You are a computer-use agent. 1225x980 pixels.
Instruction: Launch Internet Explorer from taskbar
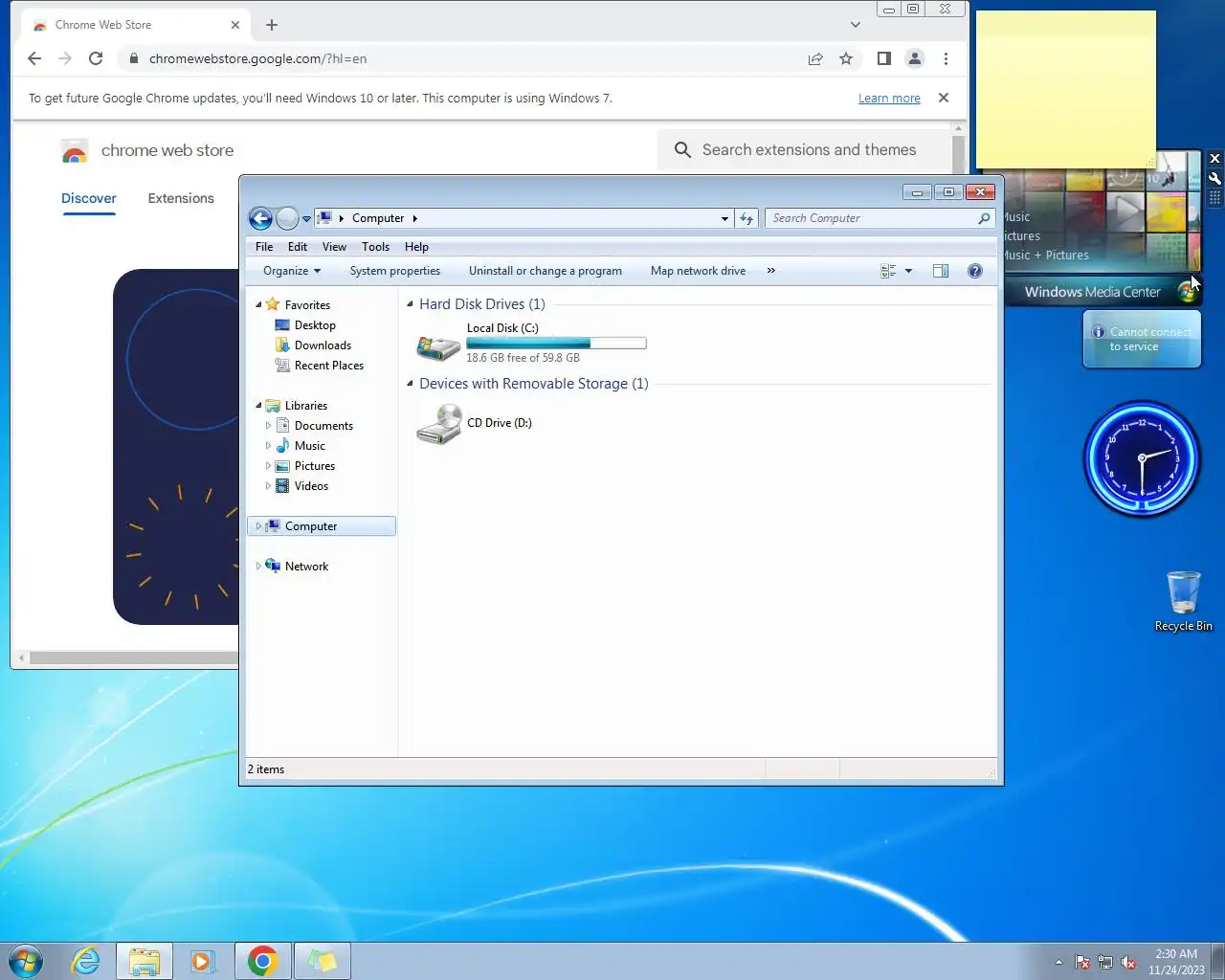pos(86,961)
